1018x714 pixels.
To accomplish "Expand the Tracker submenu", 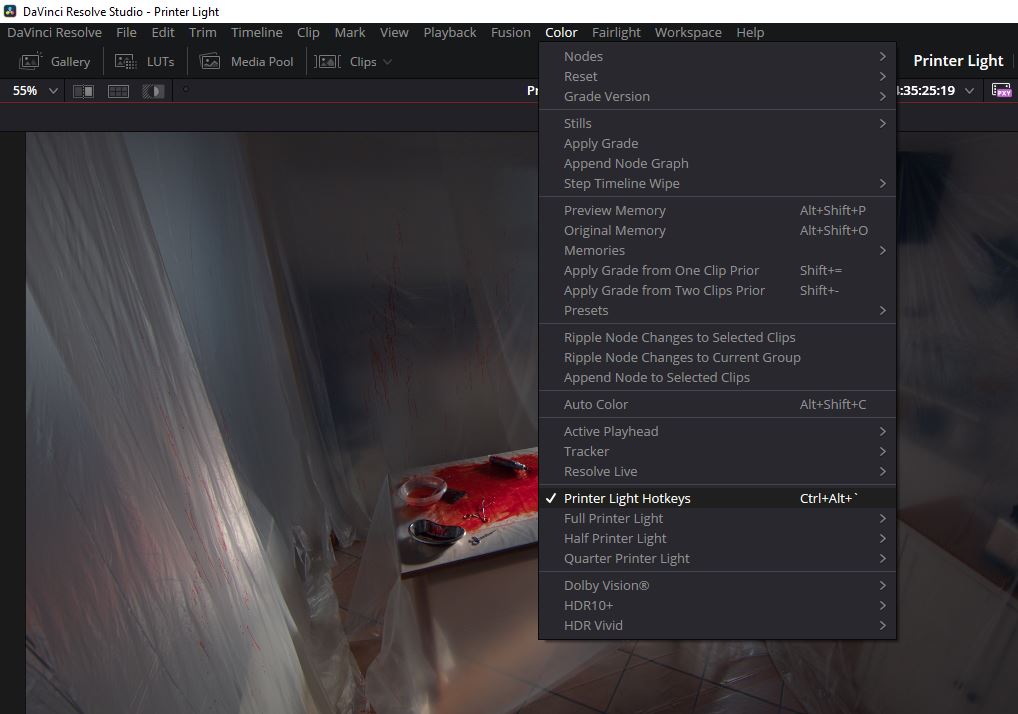I will click(x=717, y=452).
